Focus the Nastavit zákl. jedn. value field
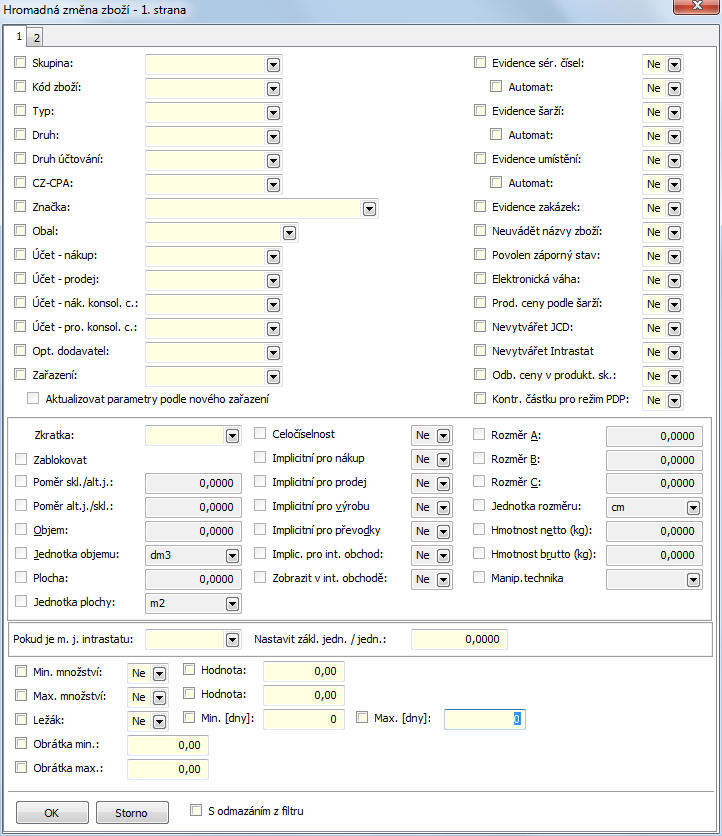Screen dimensions: 722x836 [x=459, y=639]
